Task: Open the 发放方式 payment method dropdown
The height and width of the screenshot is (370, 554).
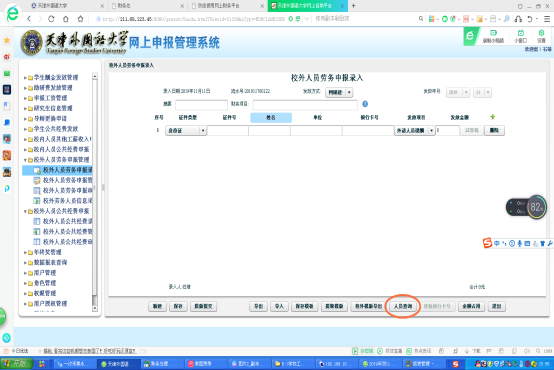Action: pyautogui.click(x=339, y=92)
